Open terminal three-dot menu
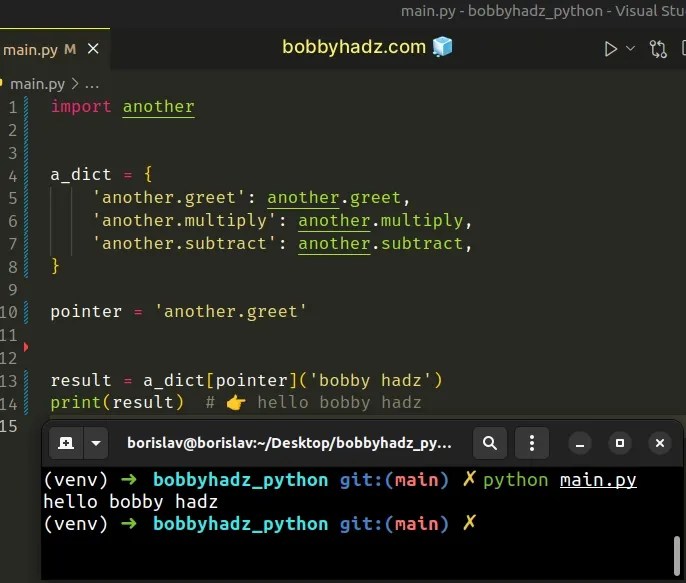The image size is (686, 583). (x=532, y=443)
